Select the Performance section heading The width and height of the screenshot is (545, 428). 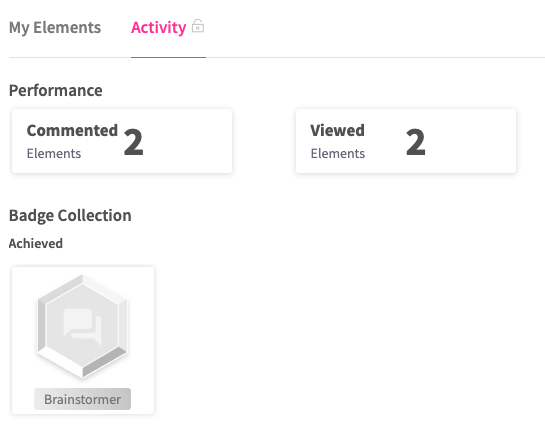pyautogui.click(x=56, y=90)
